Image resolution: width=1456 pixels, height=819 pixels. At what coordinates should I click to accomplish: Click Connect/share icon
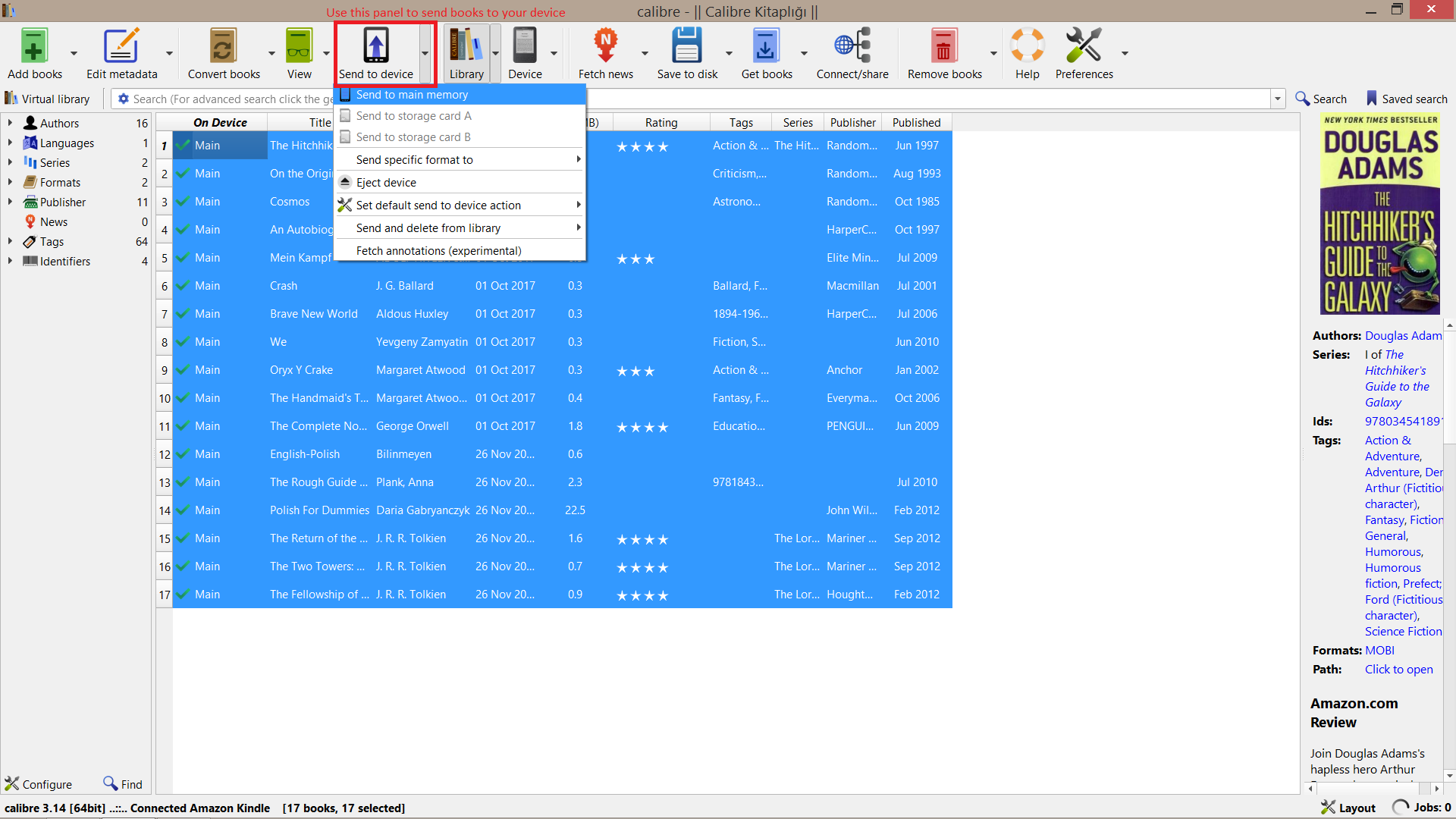[x=852, y=45]
